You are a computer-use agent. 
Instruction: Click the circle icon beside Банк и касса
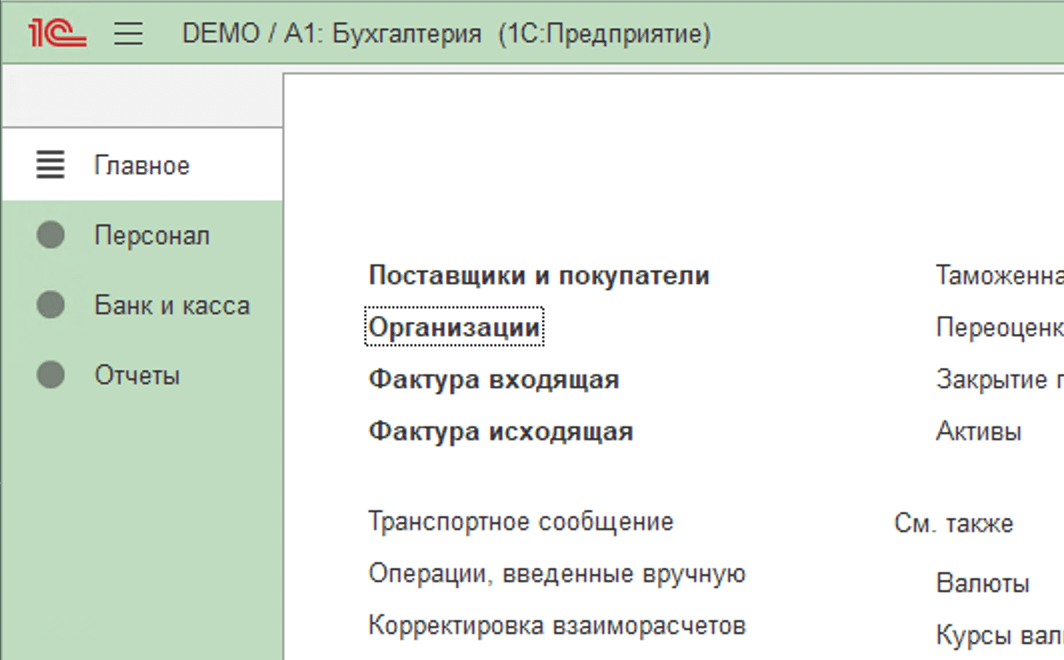click(x=50, y=305)
